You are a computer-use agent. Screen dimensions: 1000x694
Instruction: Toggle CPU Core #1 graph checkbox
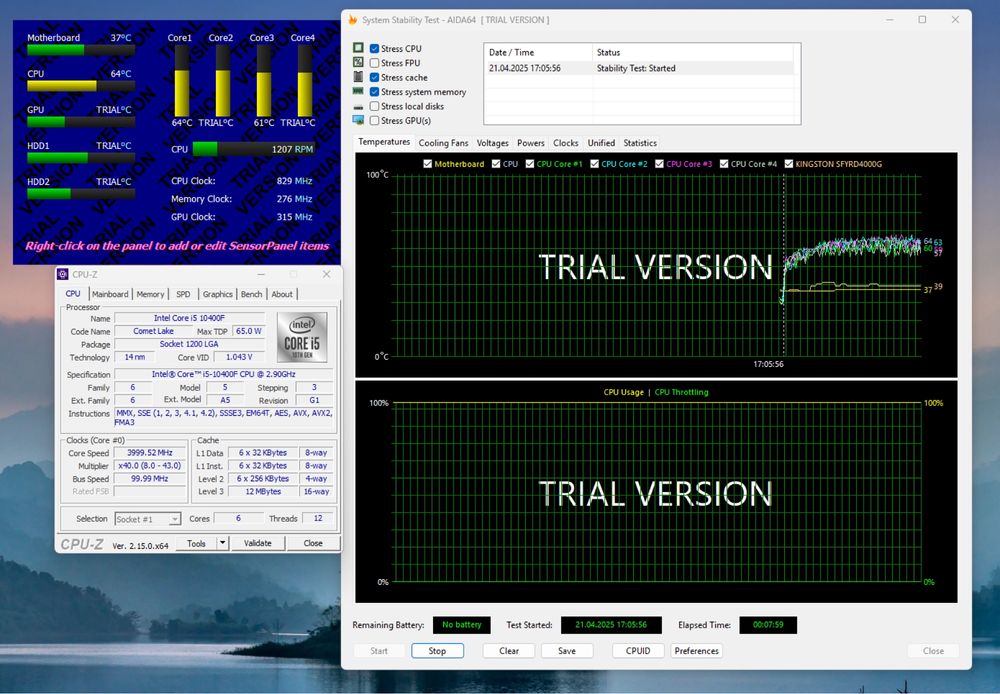pyautogui.click(x=530, y=164)
